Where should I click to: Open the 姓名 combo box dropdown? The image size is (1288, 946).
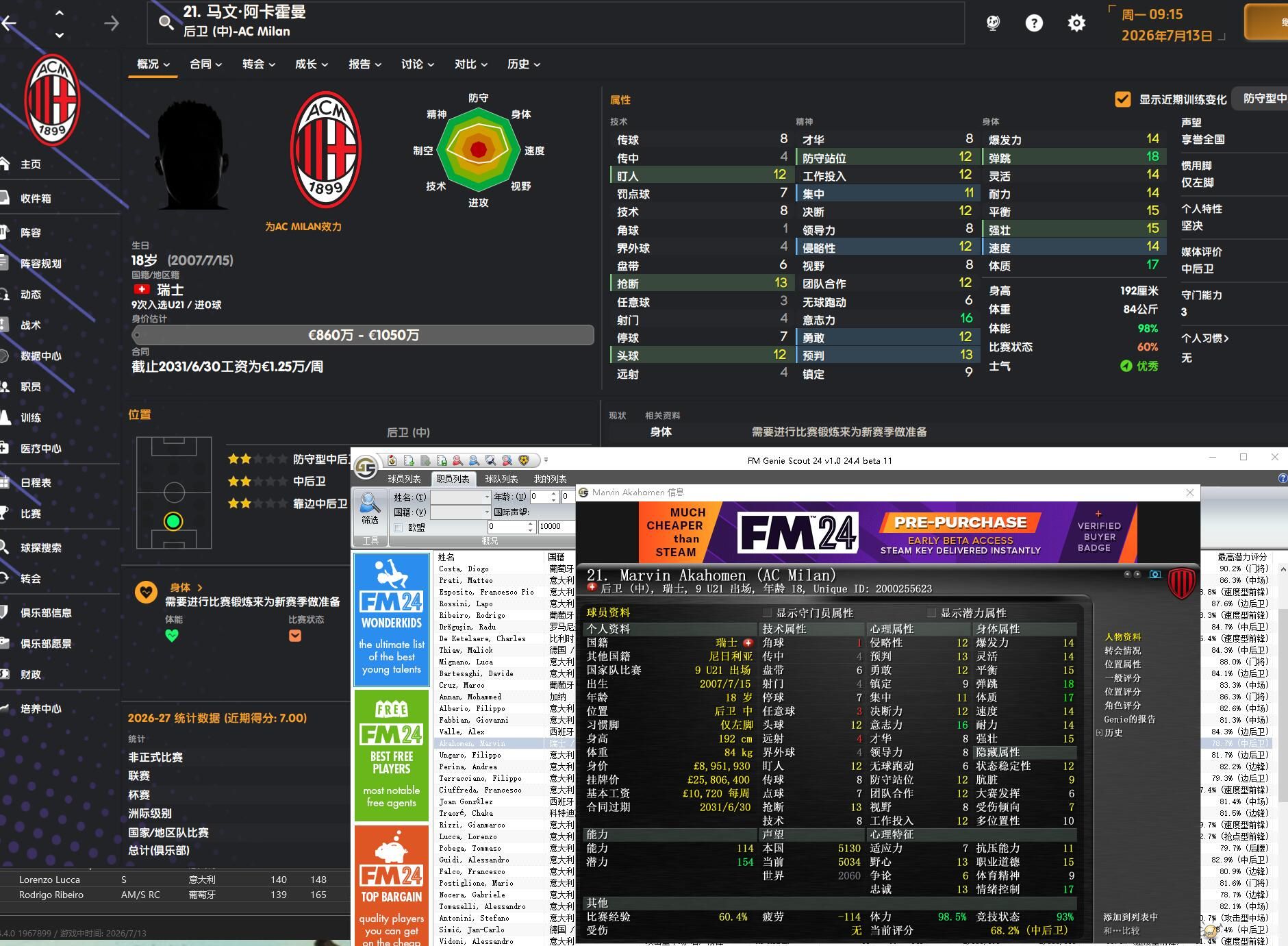487,497
